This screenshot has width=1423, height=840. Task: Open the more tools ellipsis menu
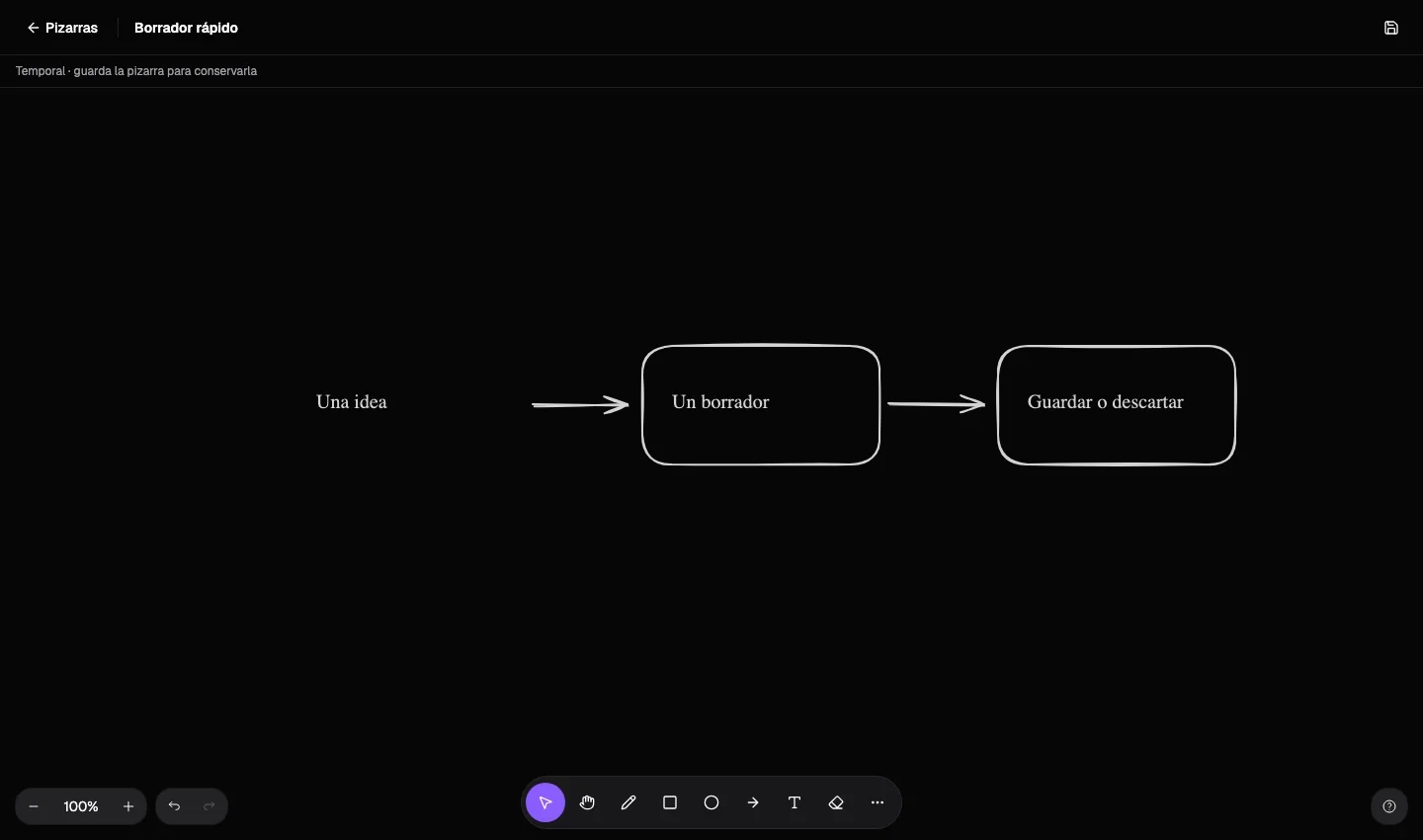pos(878,803)
